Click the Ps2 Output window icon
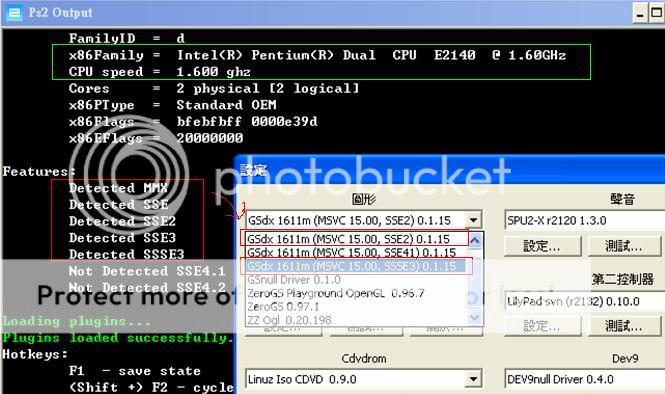 14,13
